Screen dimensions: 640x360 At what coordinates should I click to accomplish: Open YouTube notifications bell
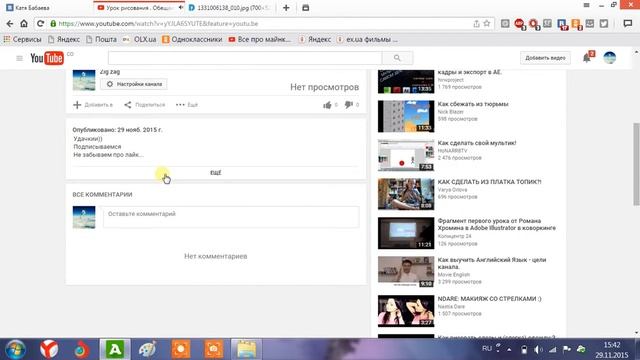pyautogui.click(x=587, y=58)
